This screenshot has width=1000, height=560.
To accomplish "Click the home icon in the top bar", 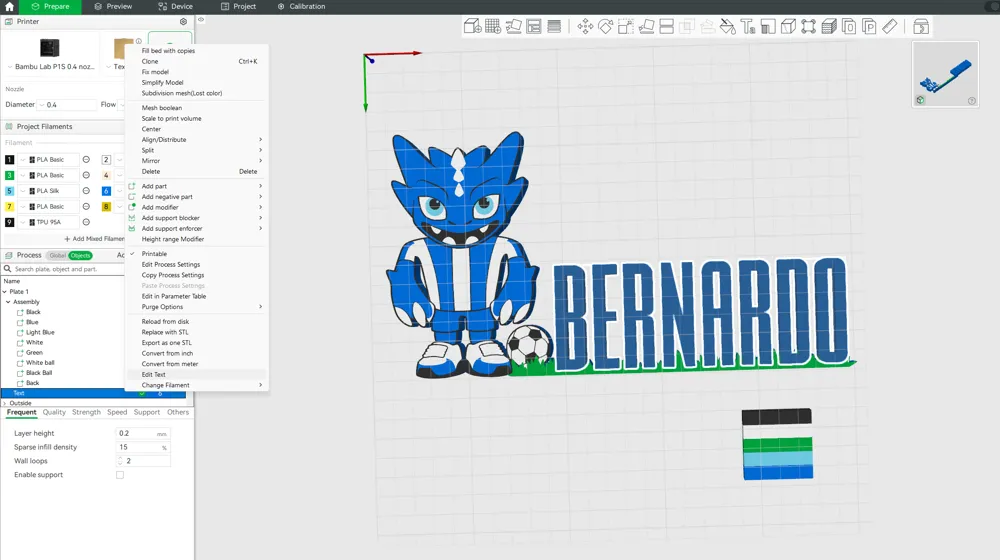I will 9,6.
